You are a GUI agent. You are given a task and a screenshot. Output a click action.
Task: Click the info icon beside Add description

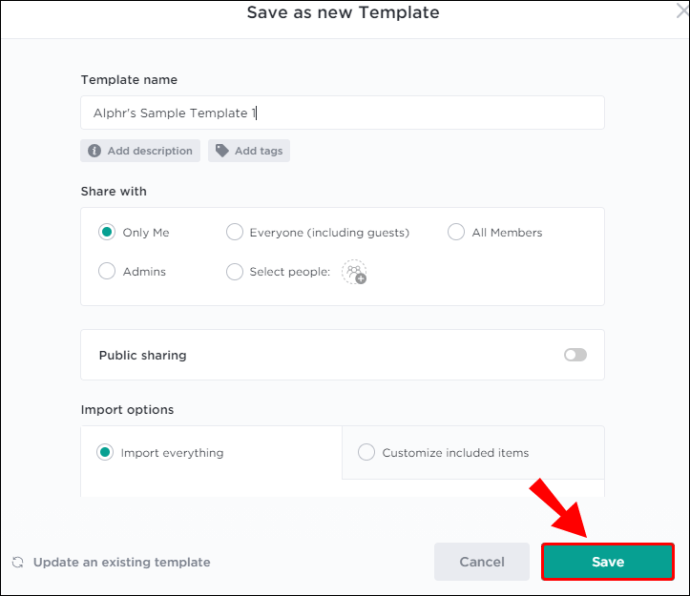click(94, 151)
